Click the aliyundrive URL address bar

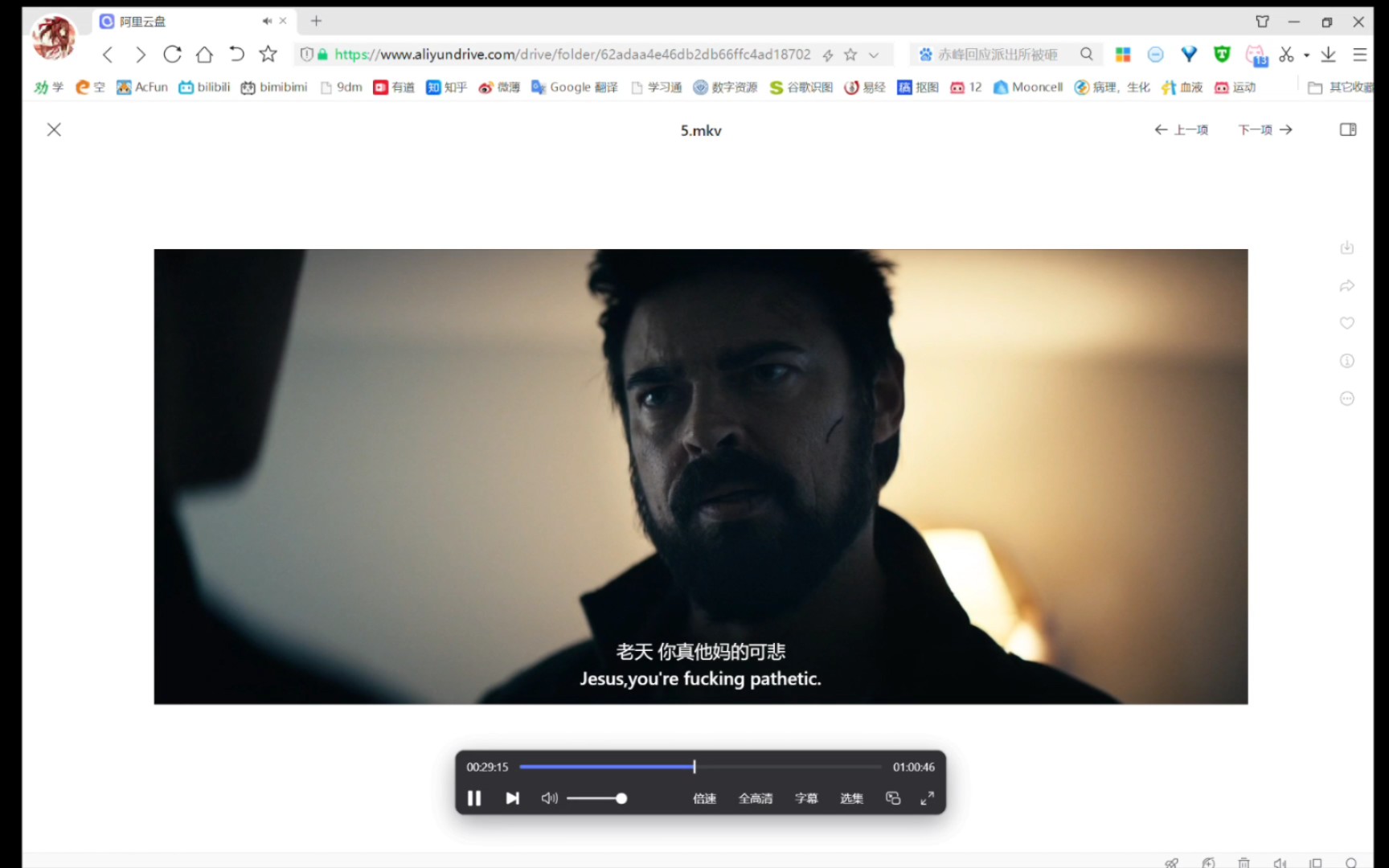[572, 54]
